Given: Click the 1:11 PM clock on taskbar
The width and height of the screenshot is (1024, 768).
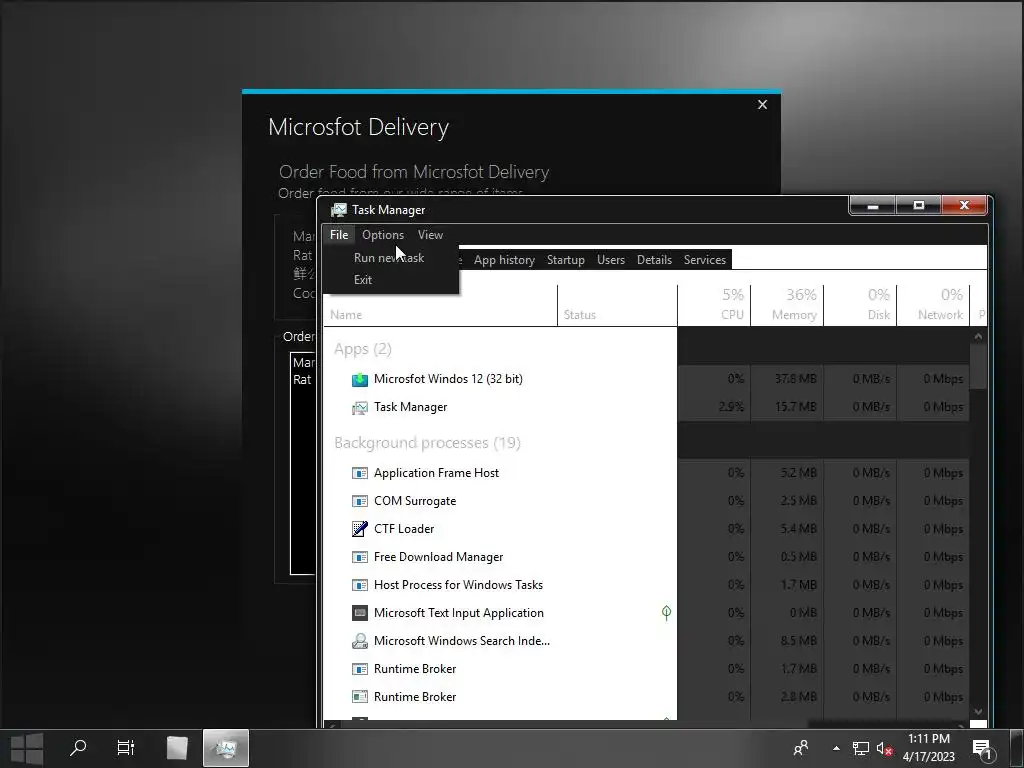Looking at the screenshot, I should 929,739.
